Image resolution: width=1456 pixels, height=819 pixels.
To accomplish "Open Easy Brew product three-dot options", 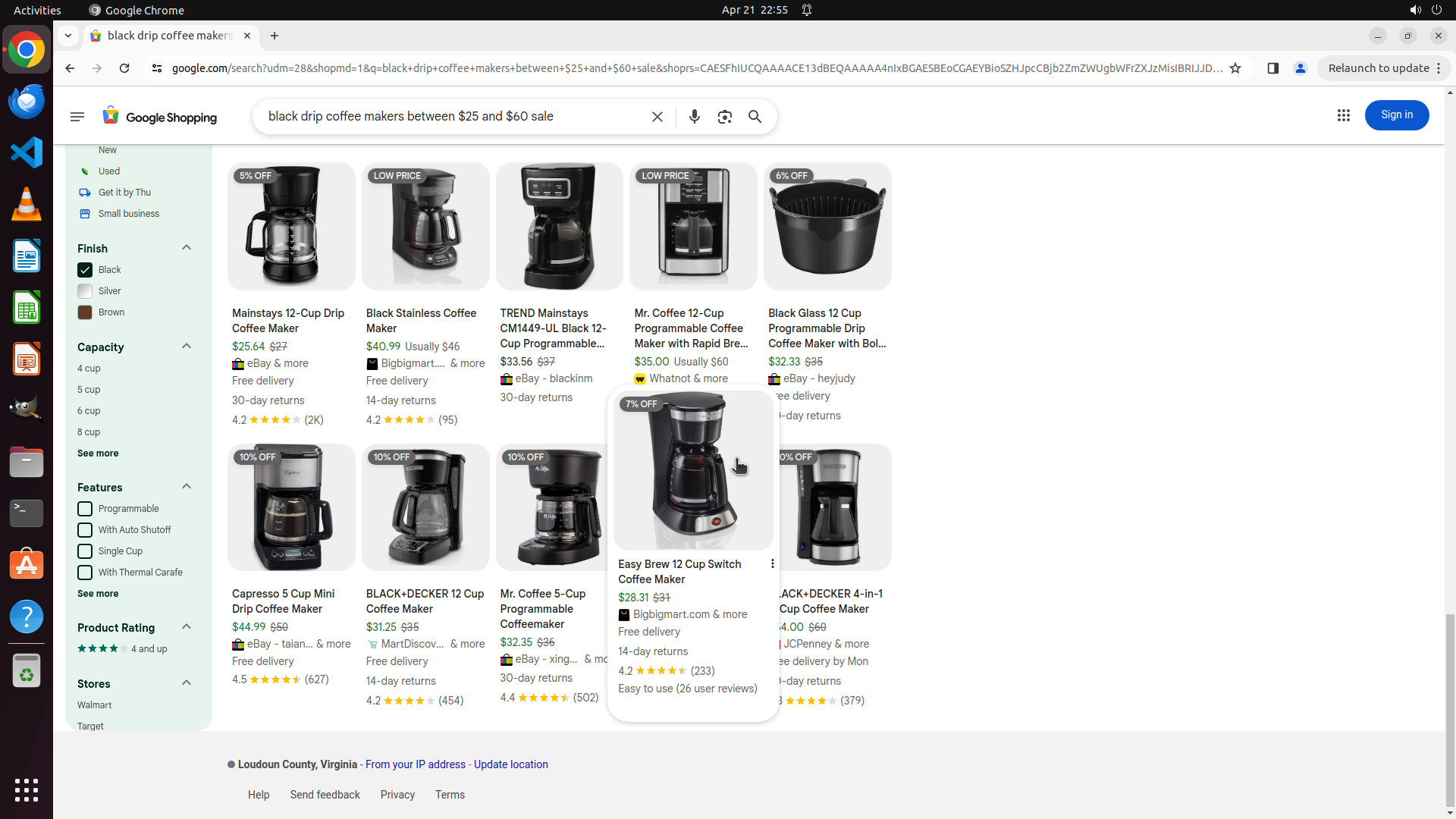I will [x=772, y=563].
